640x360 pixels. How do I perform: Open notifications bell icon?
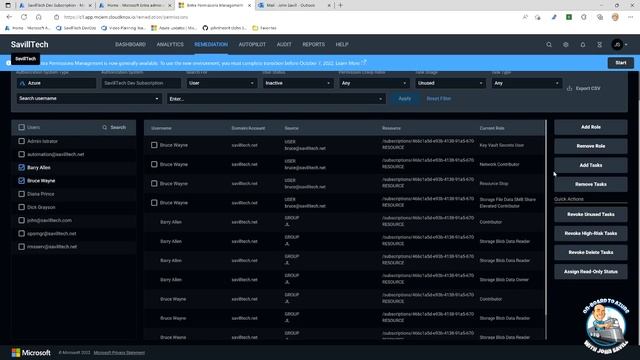pyautogui.click(x=583, y=44)
